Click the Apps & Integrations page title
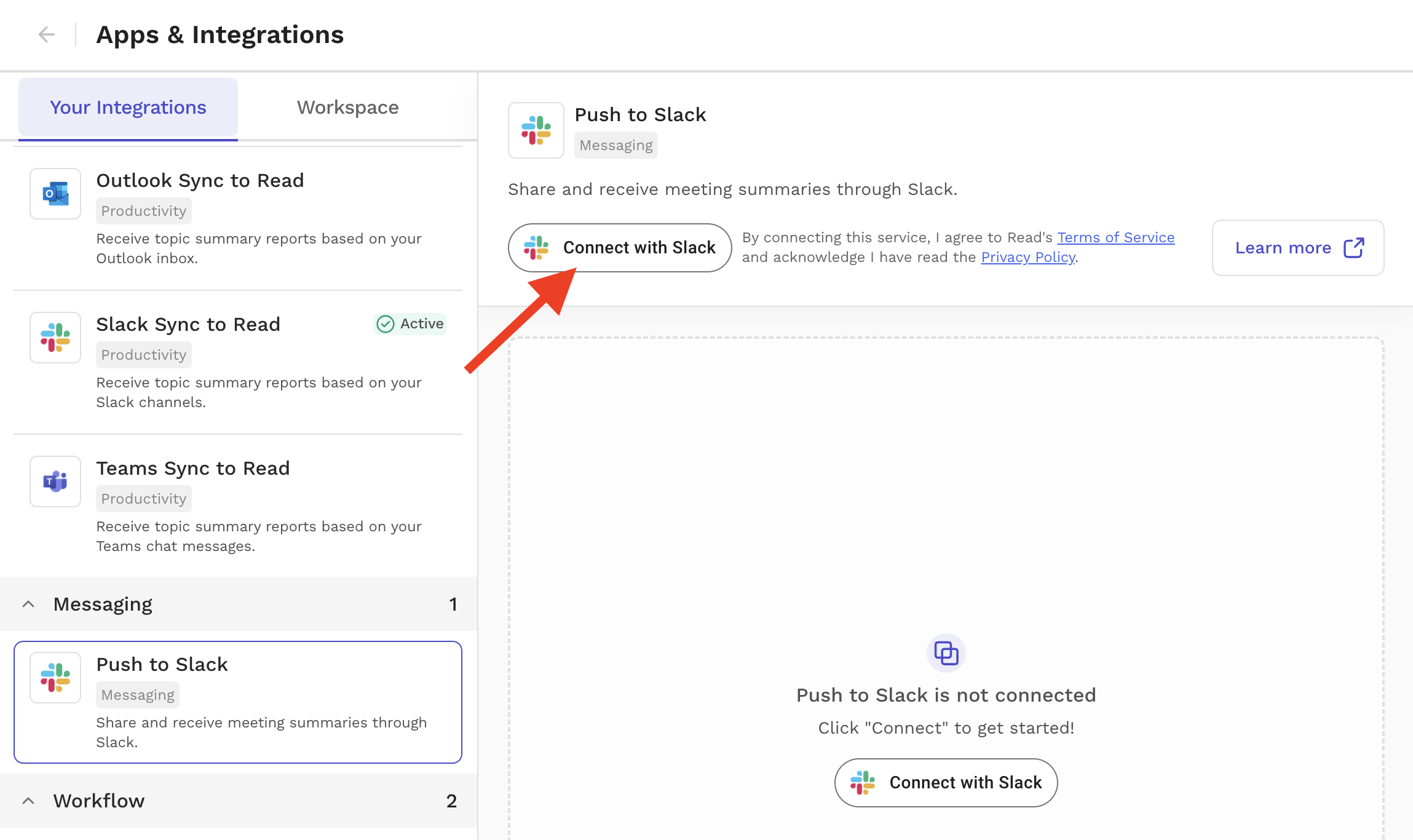 click(220, 34)
